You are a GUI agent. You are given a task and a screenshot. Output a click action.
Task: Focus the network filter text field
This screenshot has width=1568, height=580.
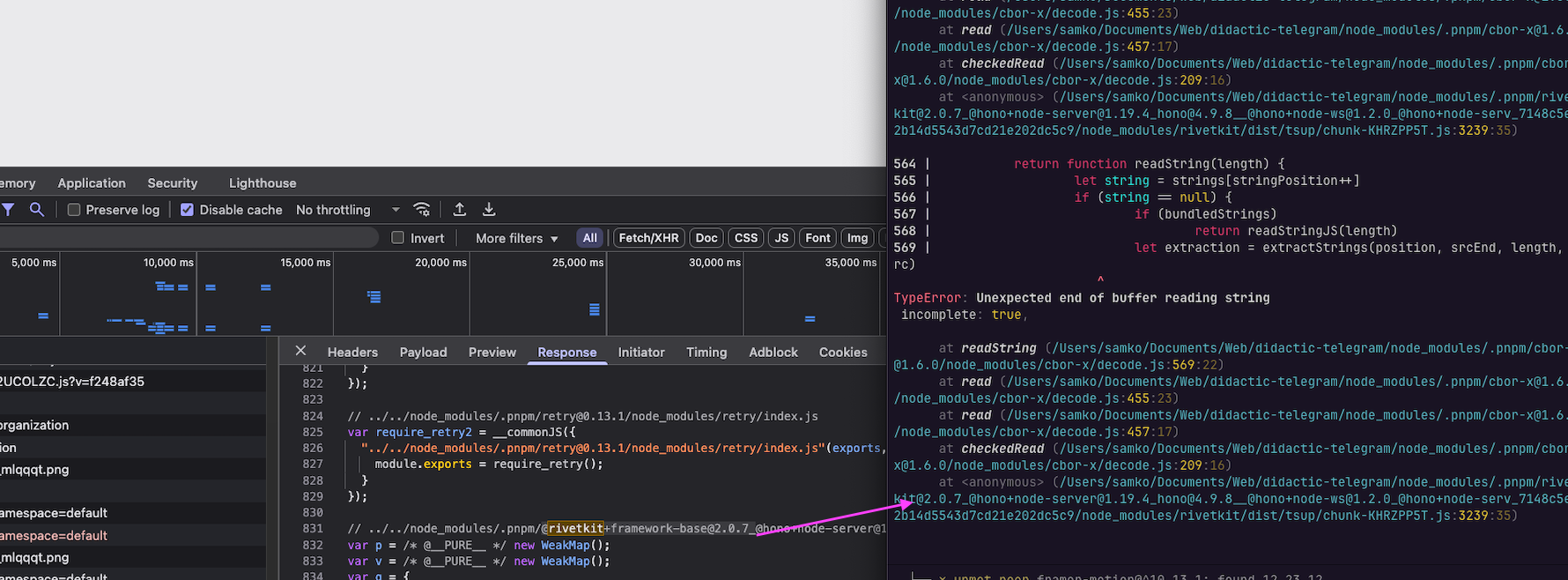click(189, 238)
